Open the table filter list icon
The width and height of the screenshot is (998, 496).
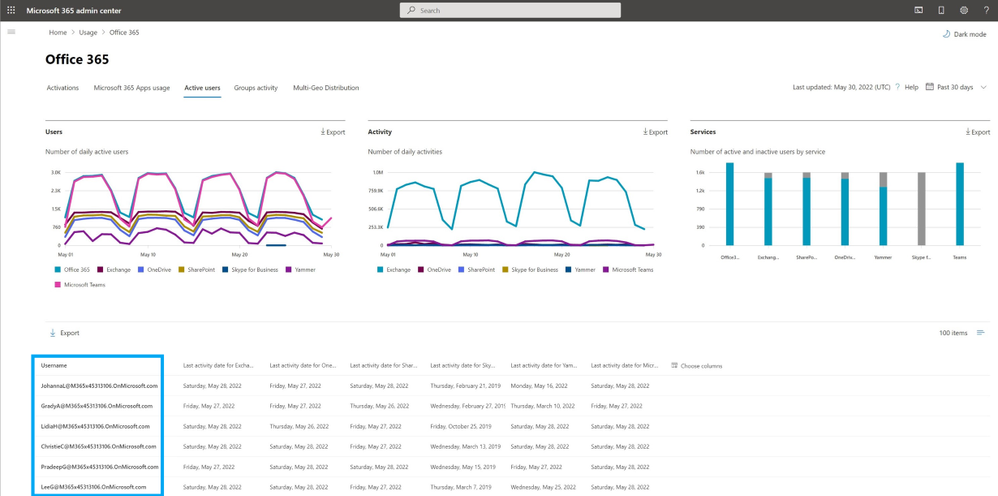coord(980,332)
